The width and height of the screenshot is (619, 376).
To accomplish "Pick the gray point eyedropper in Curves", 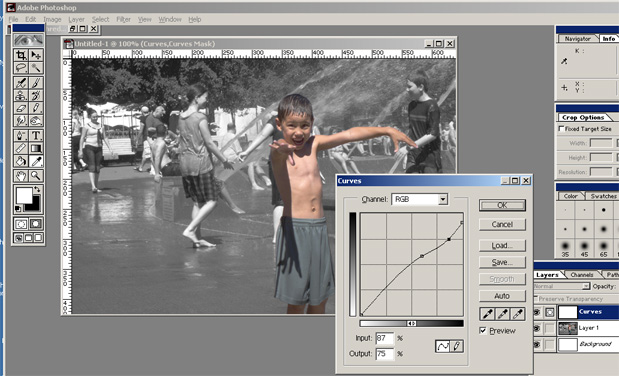I will coord(503,314).
